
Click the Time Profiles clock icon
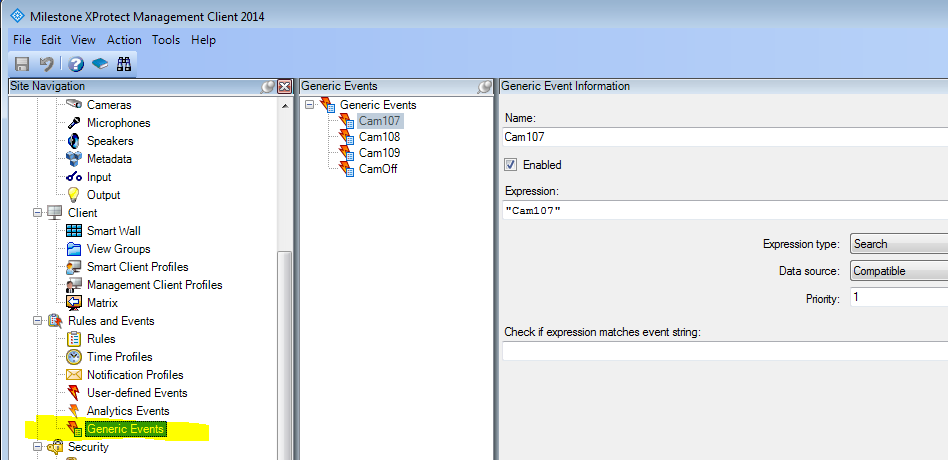74,357
